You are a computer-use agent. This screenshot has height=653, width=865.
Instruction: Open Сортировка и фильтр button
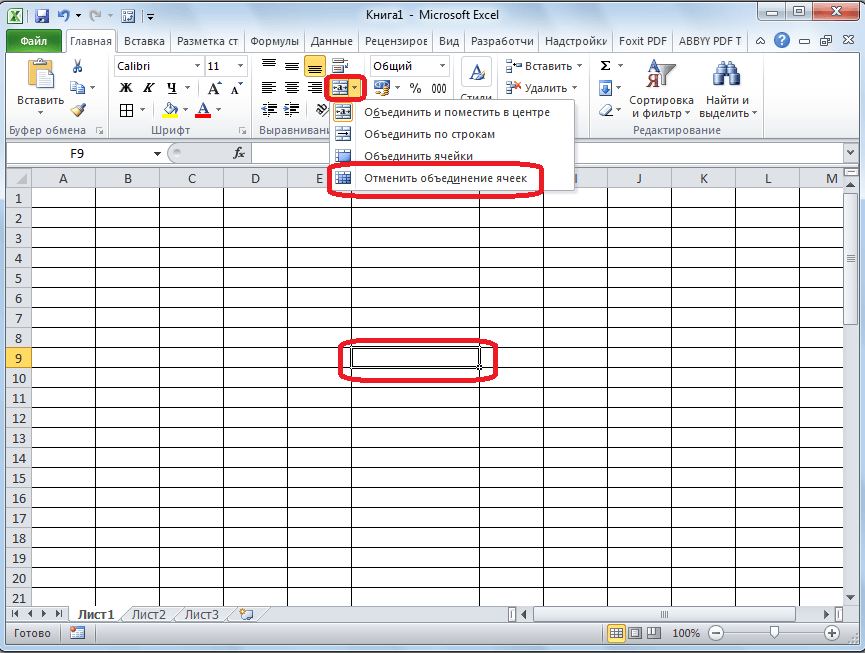tap(661, 90)
